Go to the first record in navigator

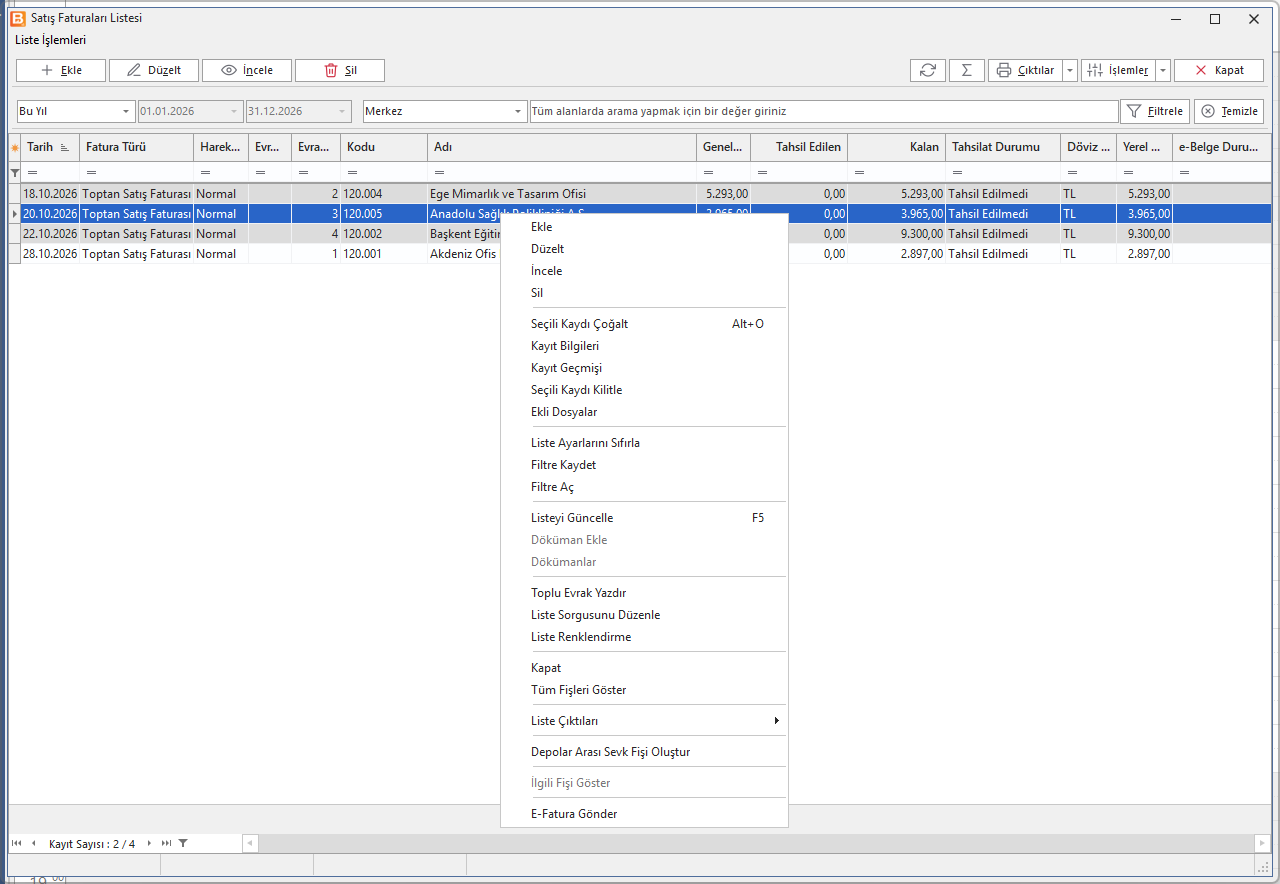tap(17, 843)
